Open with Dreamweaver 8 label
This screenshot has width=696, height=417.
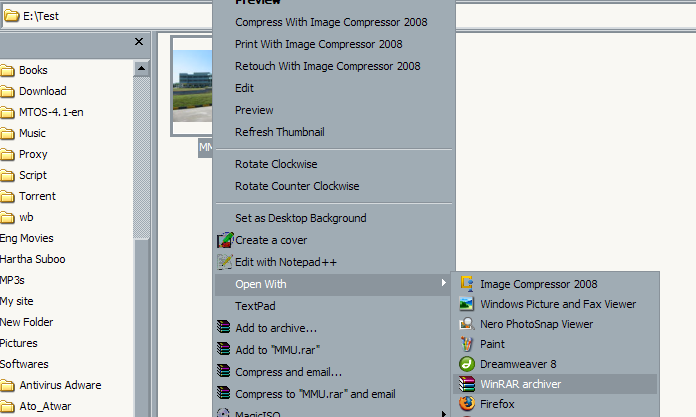pyautogui.click(x=518, y=364)
